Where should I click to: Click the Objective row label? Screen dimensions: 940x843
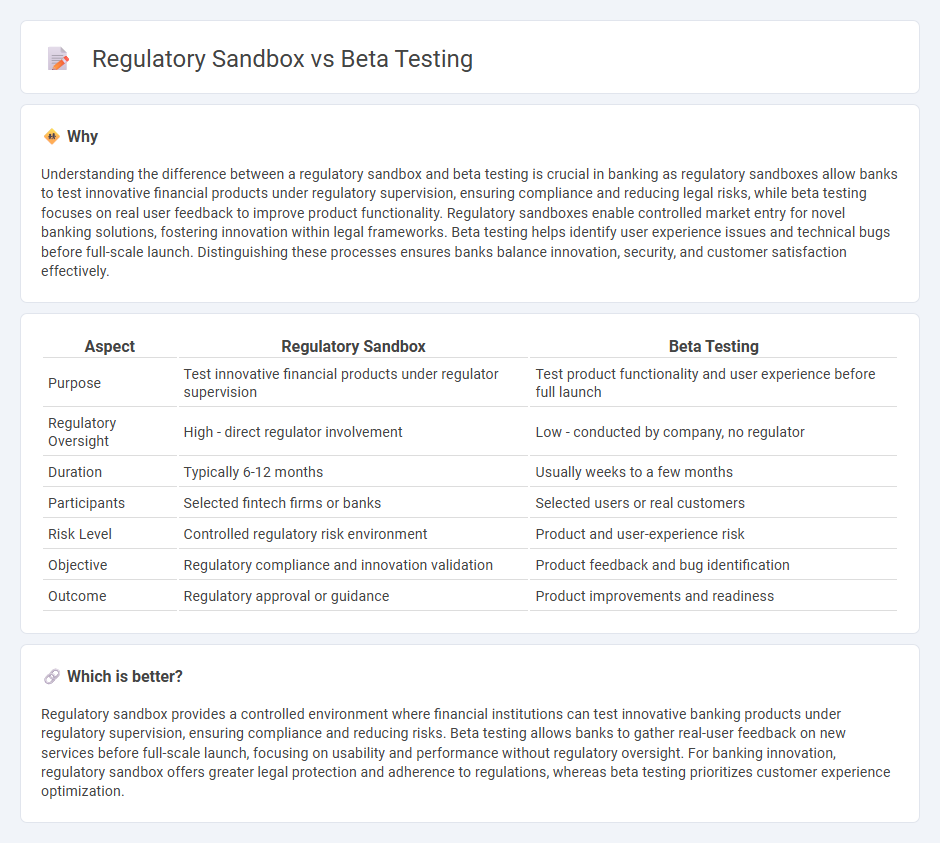click(77, 565)
